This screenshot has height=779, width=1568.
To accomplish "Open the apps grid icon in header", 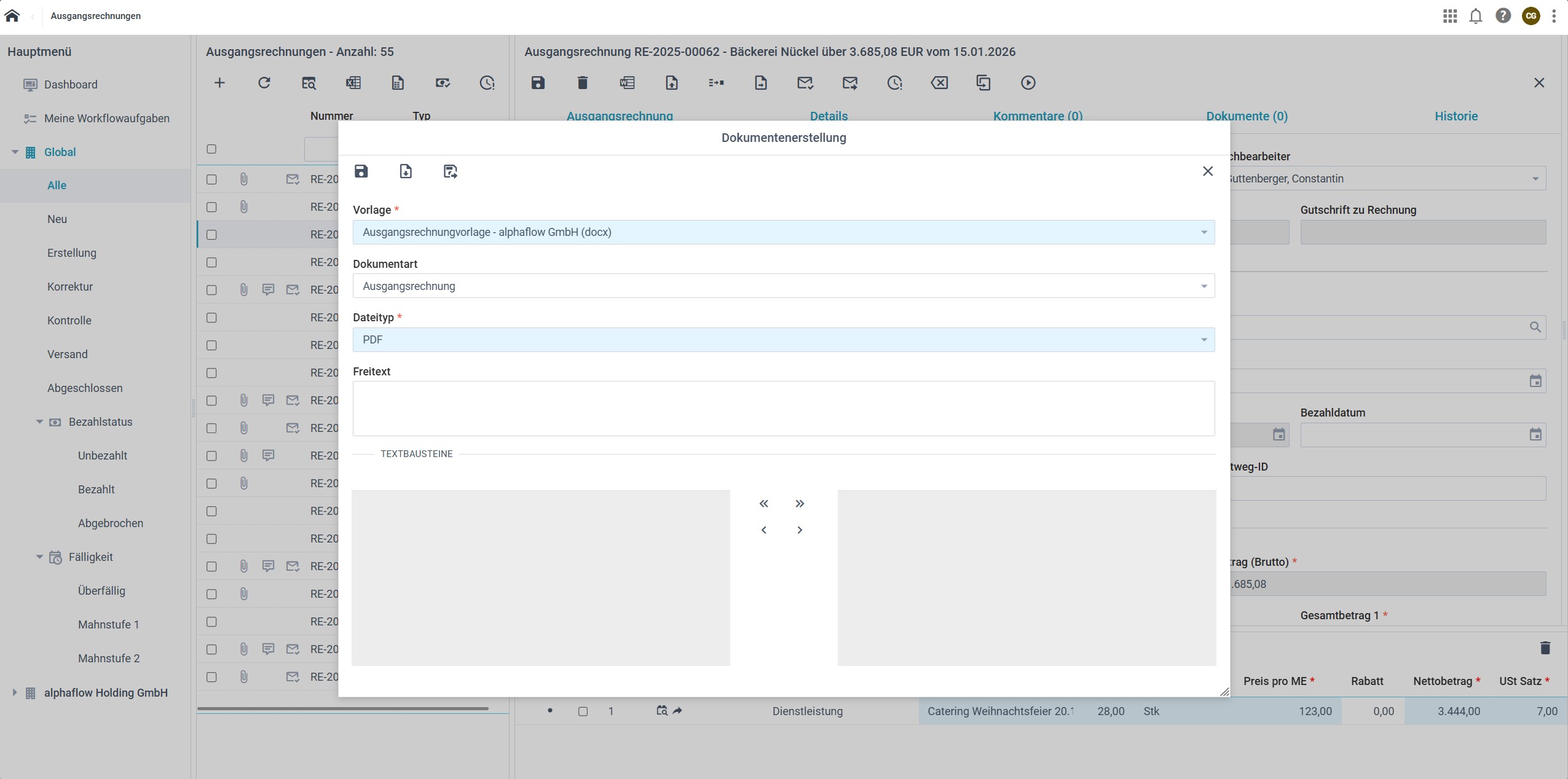I will point(1449,16).
